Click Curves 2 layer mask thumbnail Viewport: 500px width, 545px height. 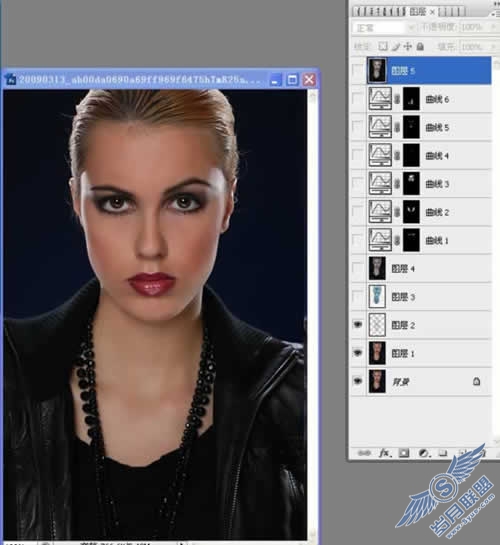click(x=411, y=212)
